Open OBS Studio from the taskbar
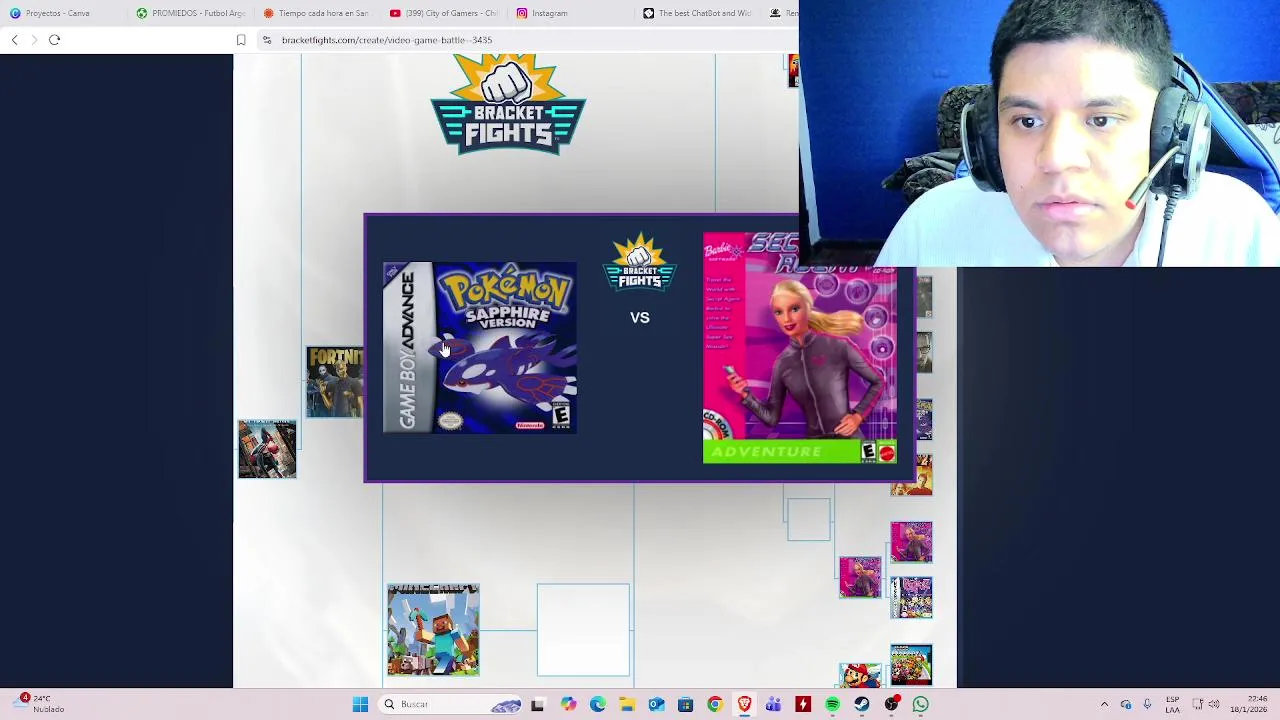The width and height of the screenshot is (1280, 720). coord(891,704)
